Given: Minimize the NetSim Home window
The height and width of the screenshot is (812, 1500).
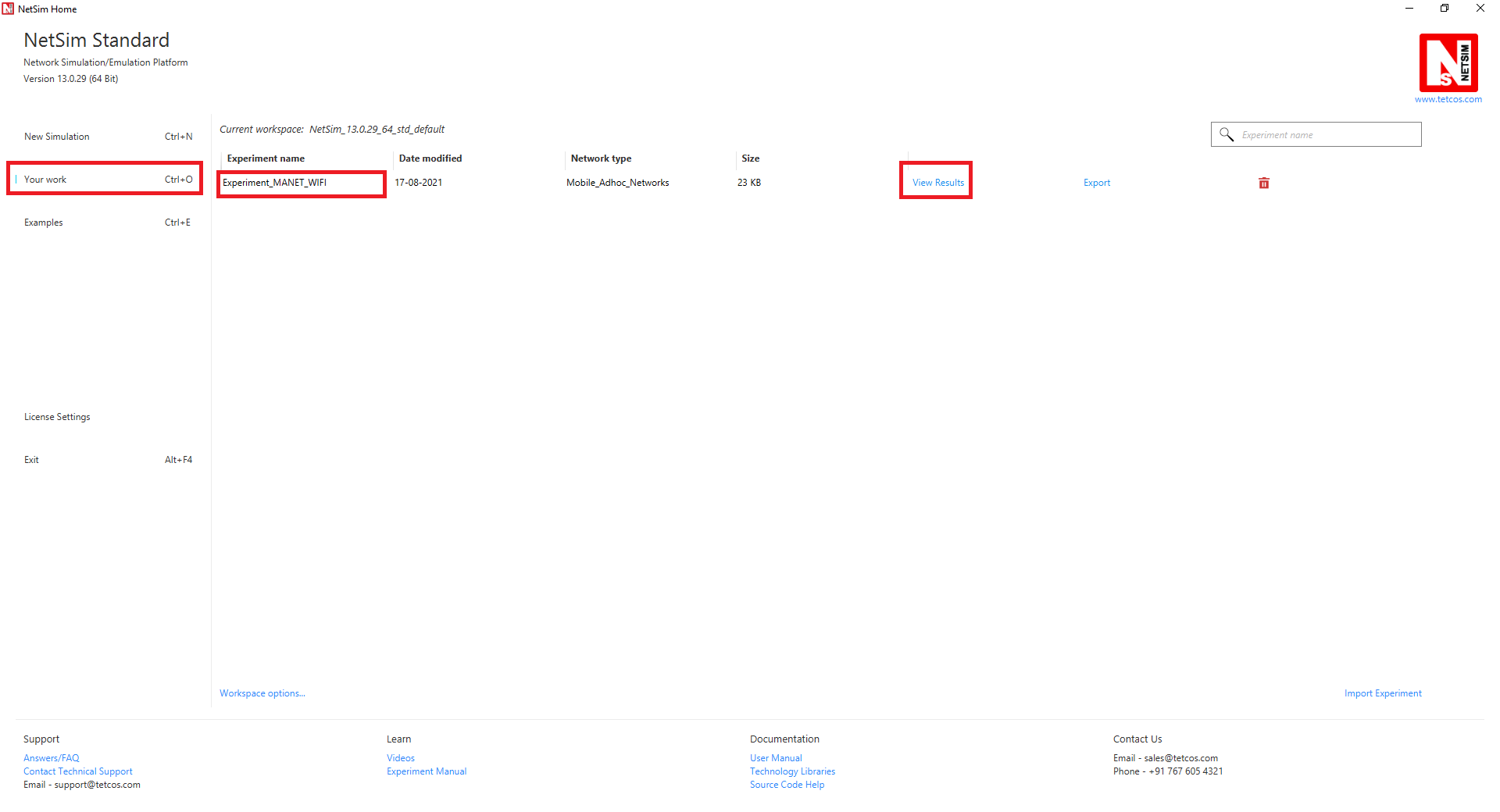Looking at the screenshot, I should 1409,9.
